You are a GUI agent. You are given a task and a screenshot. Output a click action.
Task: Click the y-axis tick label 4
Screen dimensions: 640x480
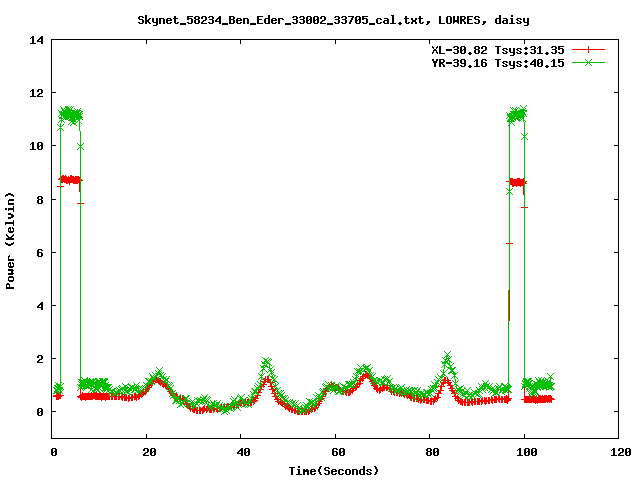click(40, 306)
